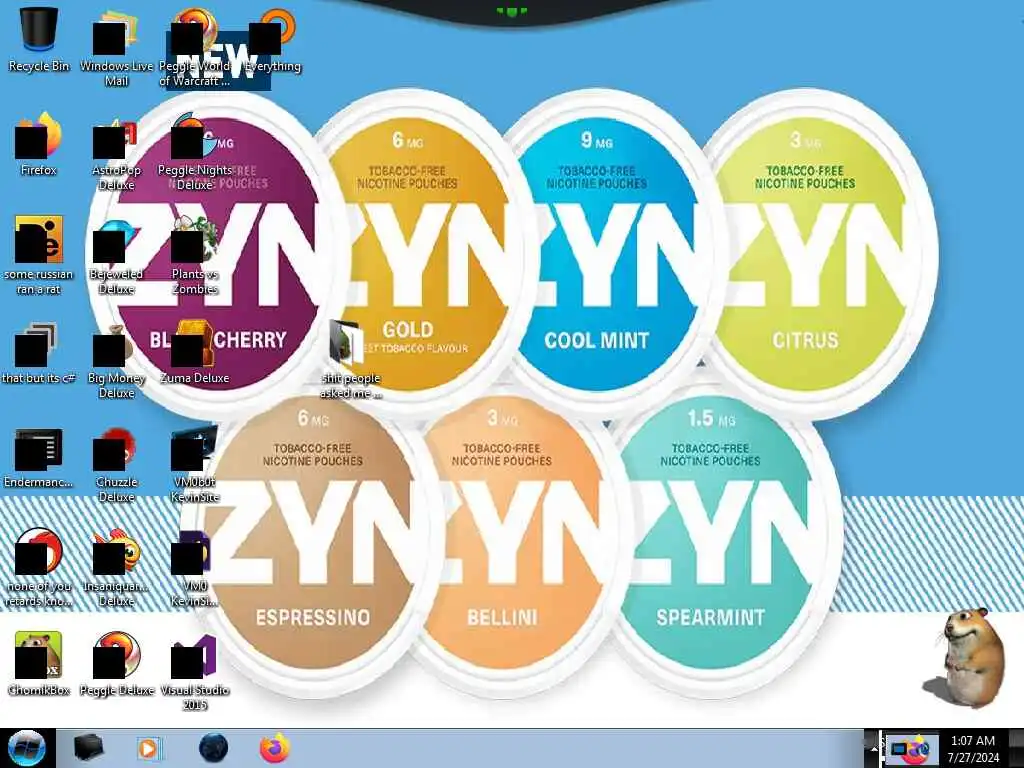Click the Show desktop button
The width and height of the screenshot is (1024, 768).
click(1016, 748)
